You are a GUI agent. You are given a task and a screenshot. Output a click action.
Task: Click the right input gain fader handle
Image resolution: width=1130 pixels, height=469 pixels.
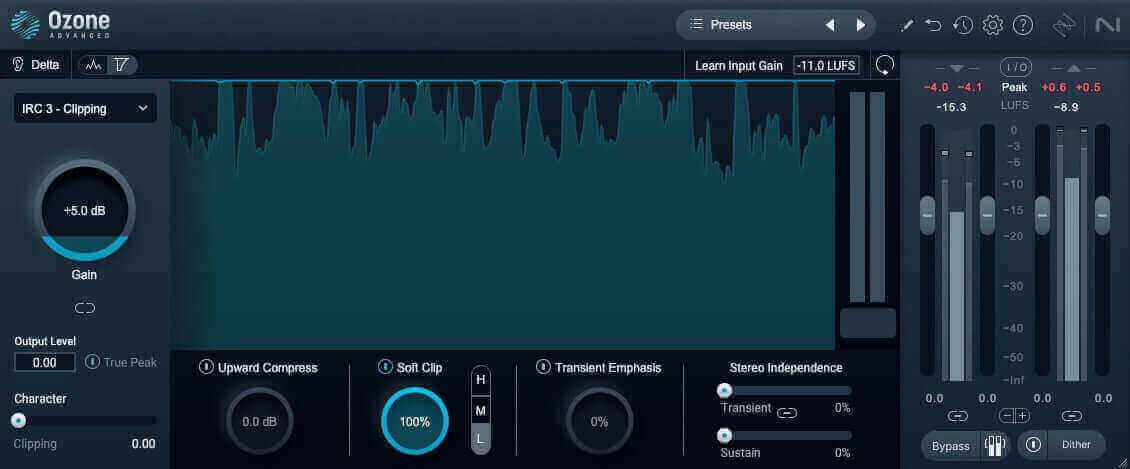point(987,215)
